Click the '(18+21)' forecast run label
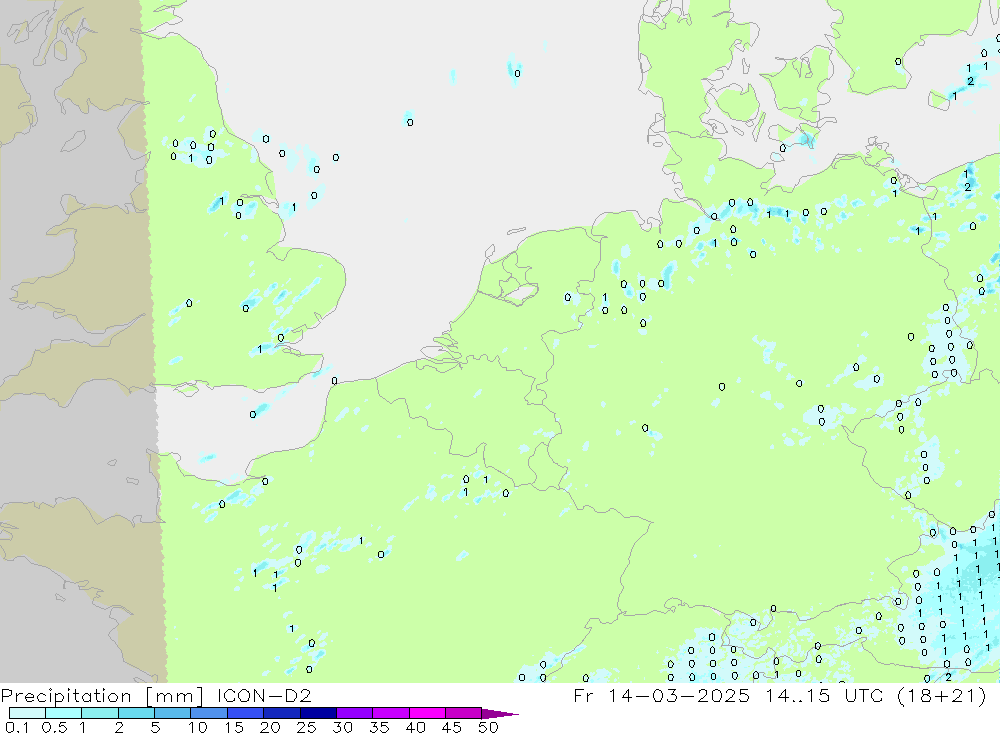The image size is (1000, 733). [x=942, y=695]
